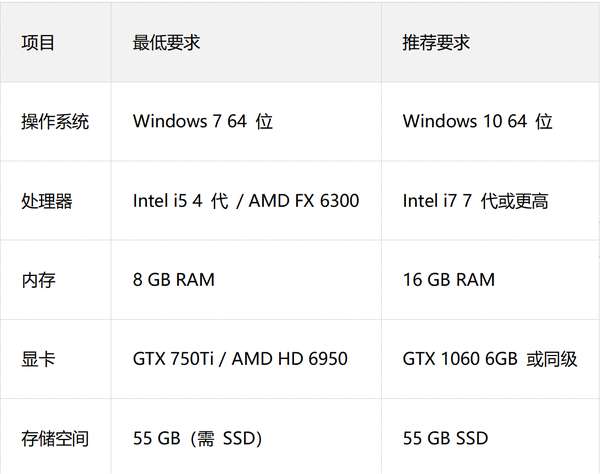
Task: Click the GTX 750Ti text
Action: [175, 358]
